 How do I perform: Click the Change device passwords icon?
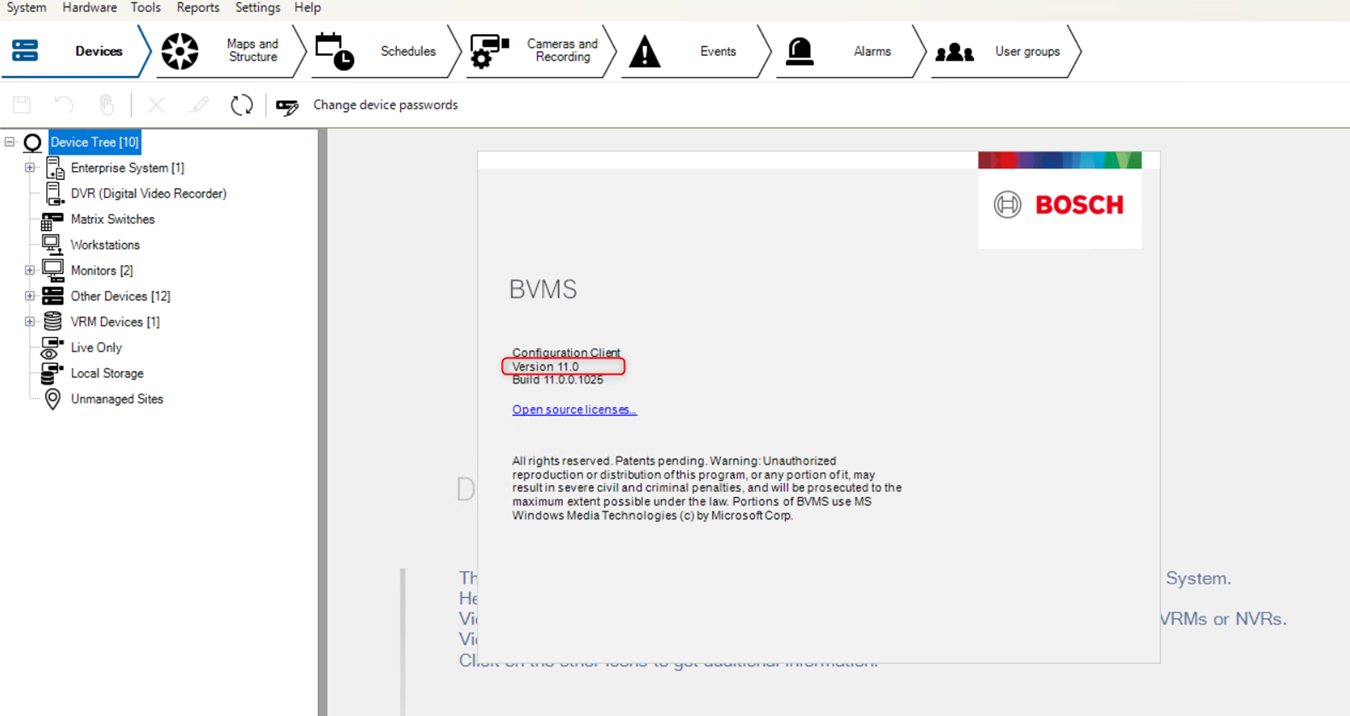coord(287,106)
